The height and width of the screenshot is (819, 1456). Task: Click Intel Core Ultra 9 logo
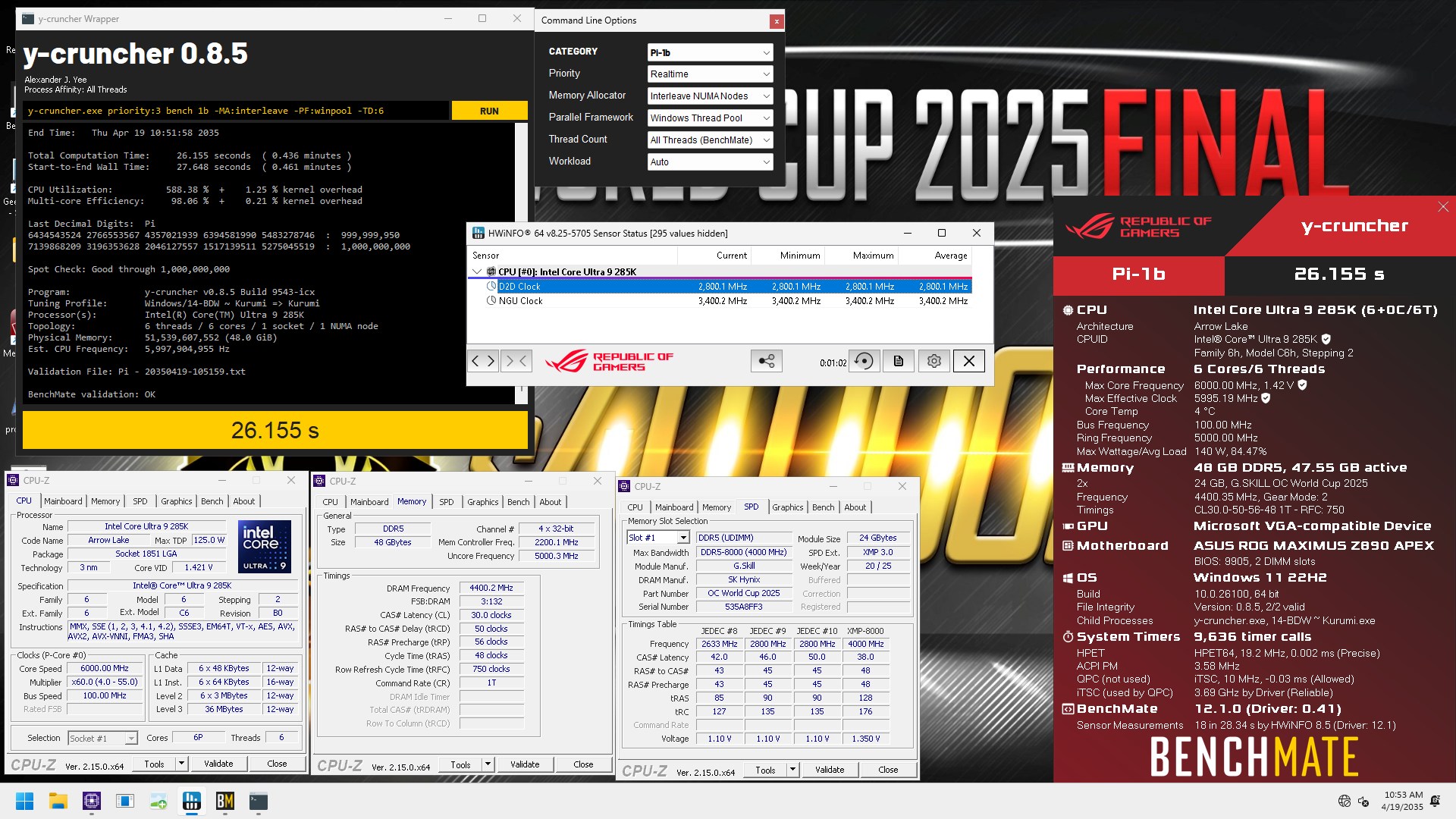[265, 547]
